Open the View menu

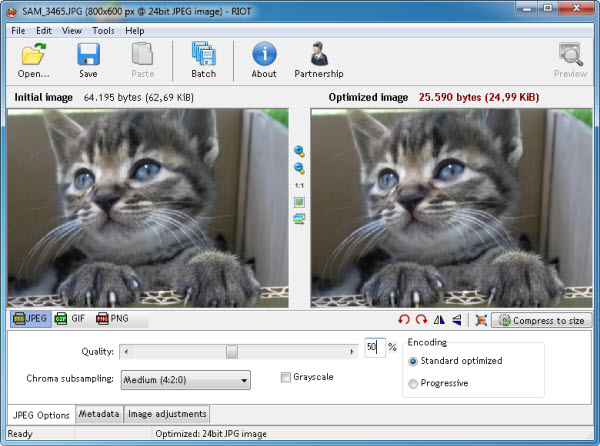(72, 30)
